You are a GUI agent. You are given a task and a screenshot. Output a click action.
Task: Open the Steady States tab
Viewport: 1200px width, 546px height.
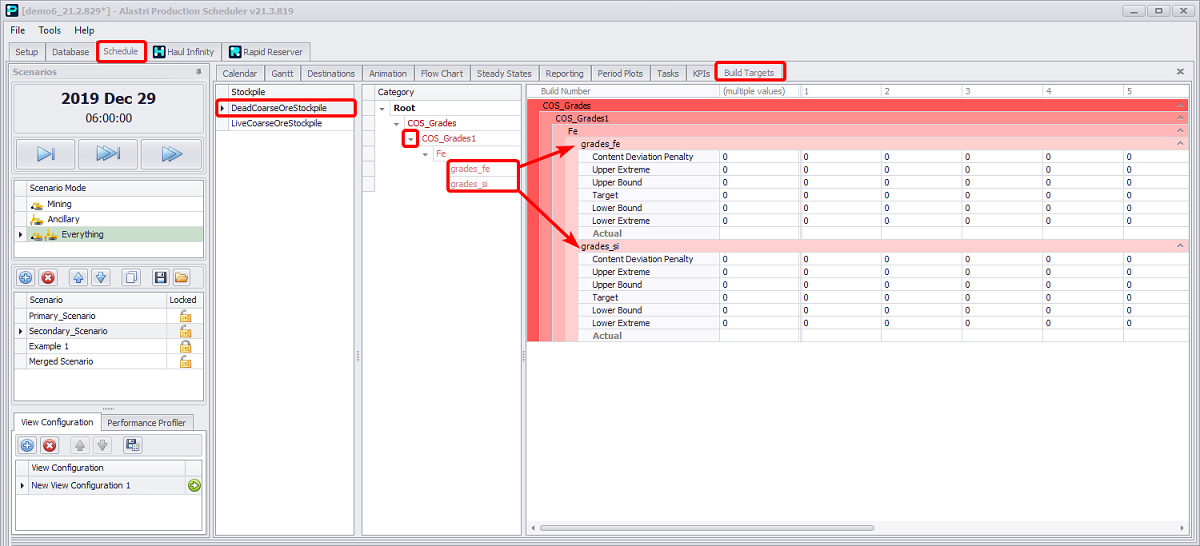[504, 73]
